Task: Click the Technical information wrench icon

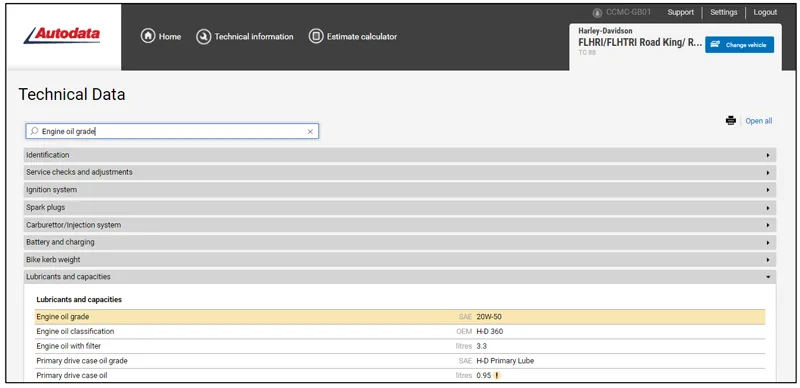Action: pyautogui.click(x=204, y=37)
